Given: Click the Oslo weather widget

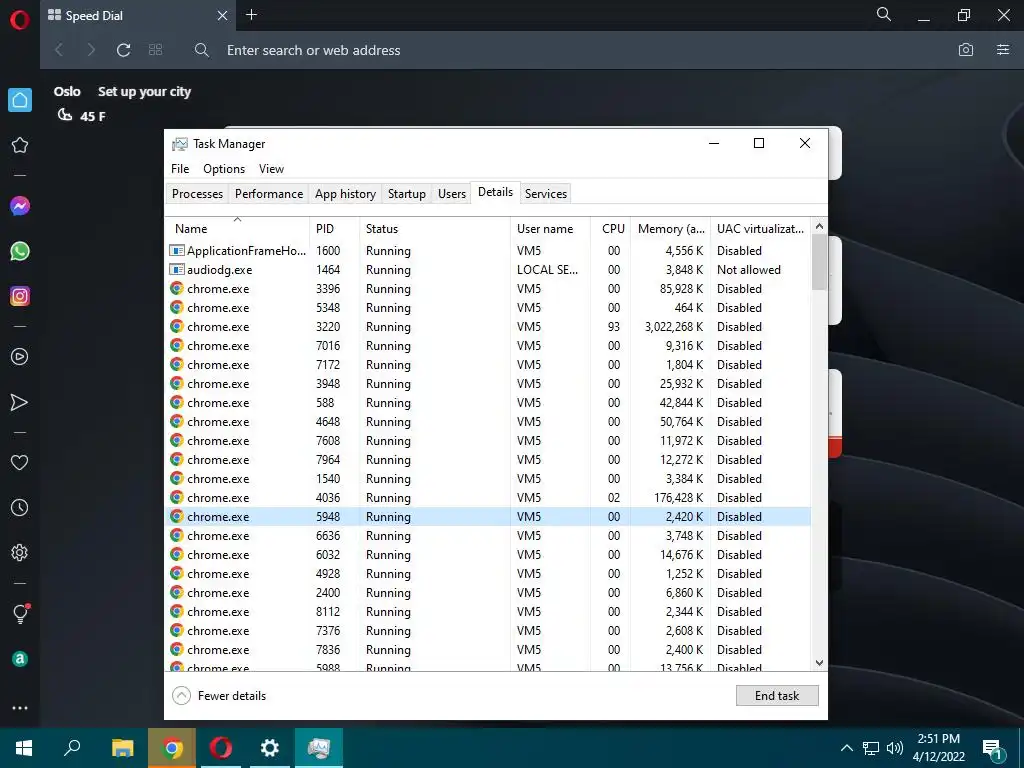Looking at the screenshot, I should [x=79, y=104].
